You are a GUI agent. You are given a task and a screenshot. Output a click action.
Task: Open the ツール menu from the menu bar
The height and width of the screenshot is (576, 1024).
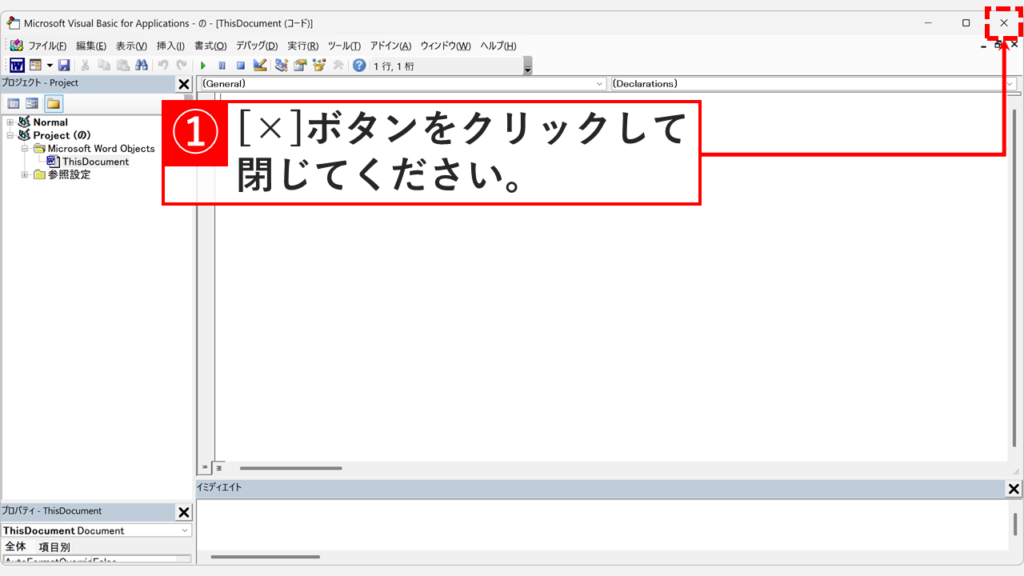coord(345,45)
